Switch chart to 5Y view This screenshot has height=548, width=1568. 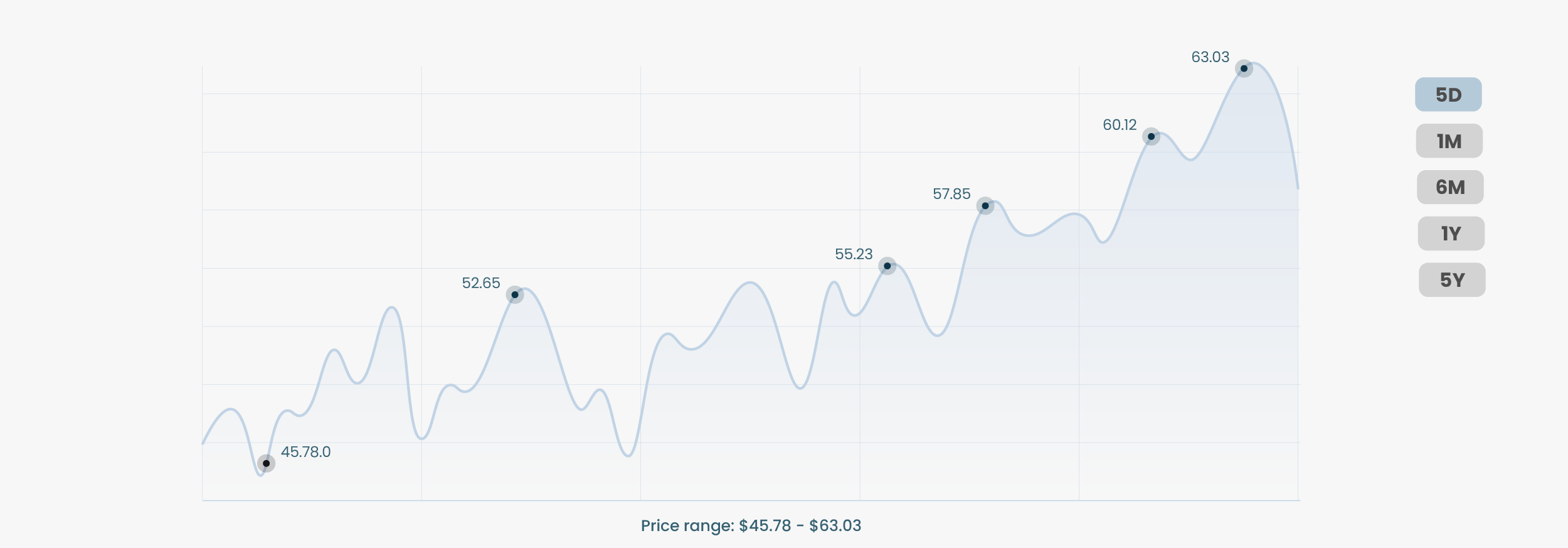pyautogui.click(x=1452, y=280)
